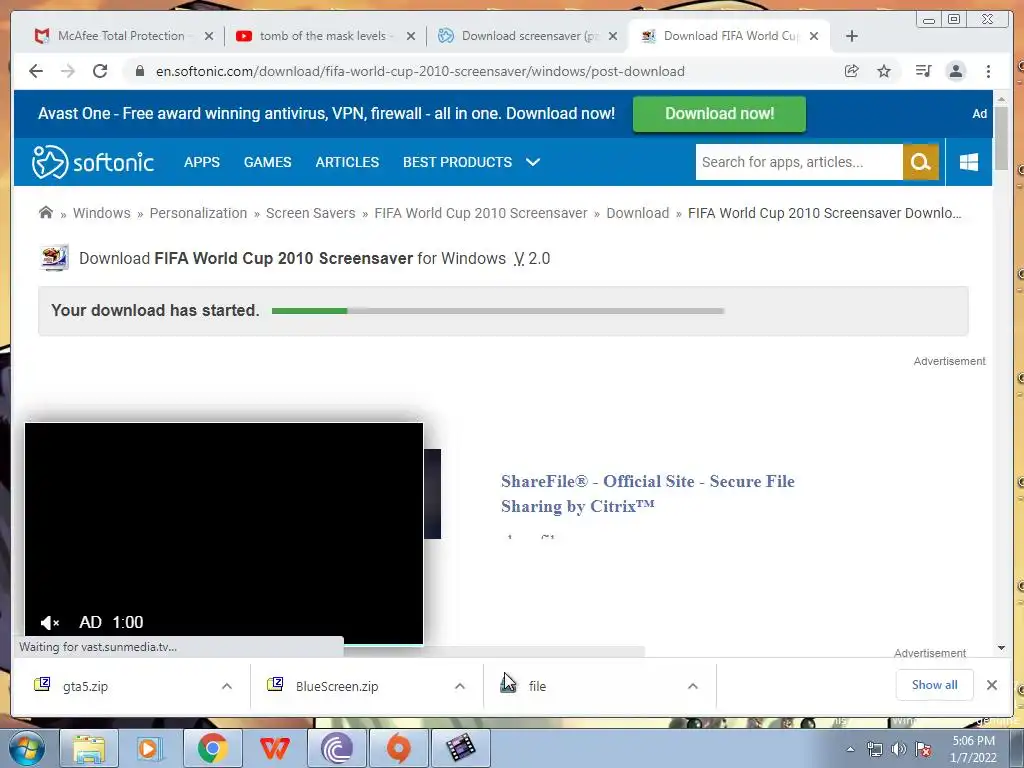Open the Screen Savers breadcrumb link
Image resolution: width=1024 pixels, height=768 pixels.
coord(311,213)
